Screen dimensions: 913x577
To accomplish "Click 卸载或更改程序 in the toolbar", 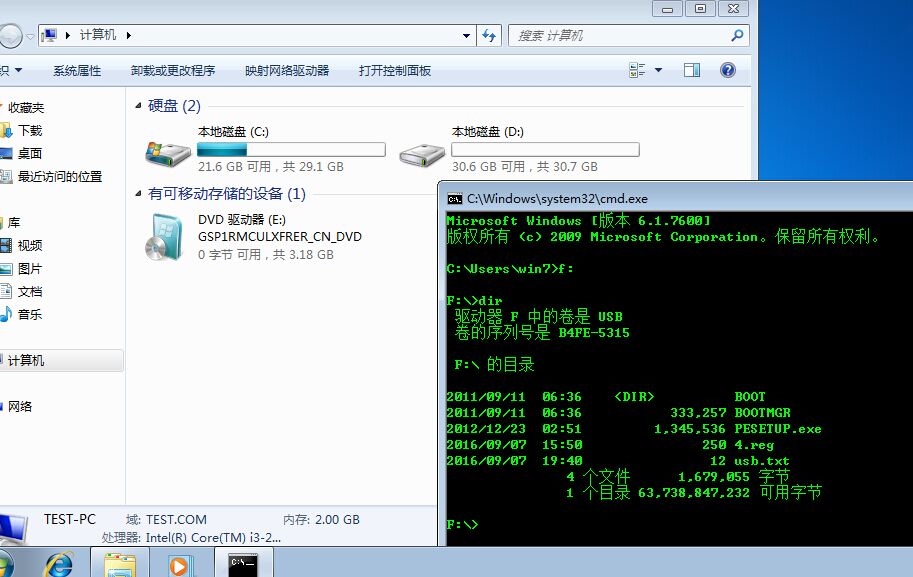I will (173, 71).
